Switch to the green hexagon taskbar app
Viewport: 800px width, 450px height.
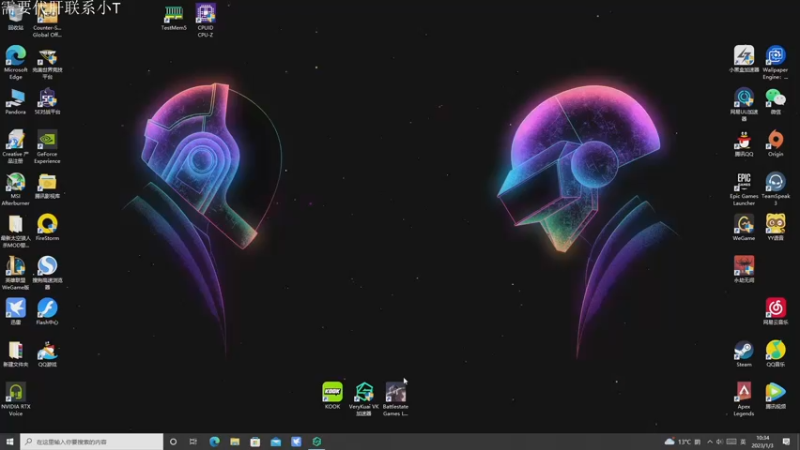click(316, 441)
